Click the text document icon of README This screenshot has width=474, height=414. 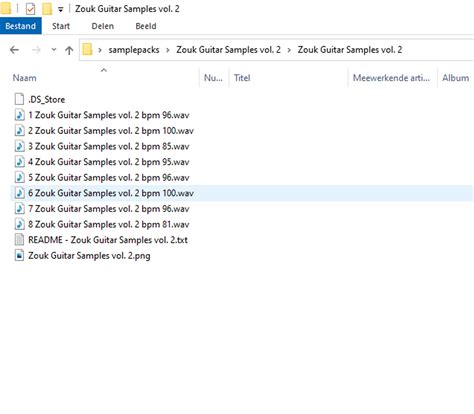pyautogui.click(x=19, y=240)
